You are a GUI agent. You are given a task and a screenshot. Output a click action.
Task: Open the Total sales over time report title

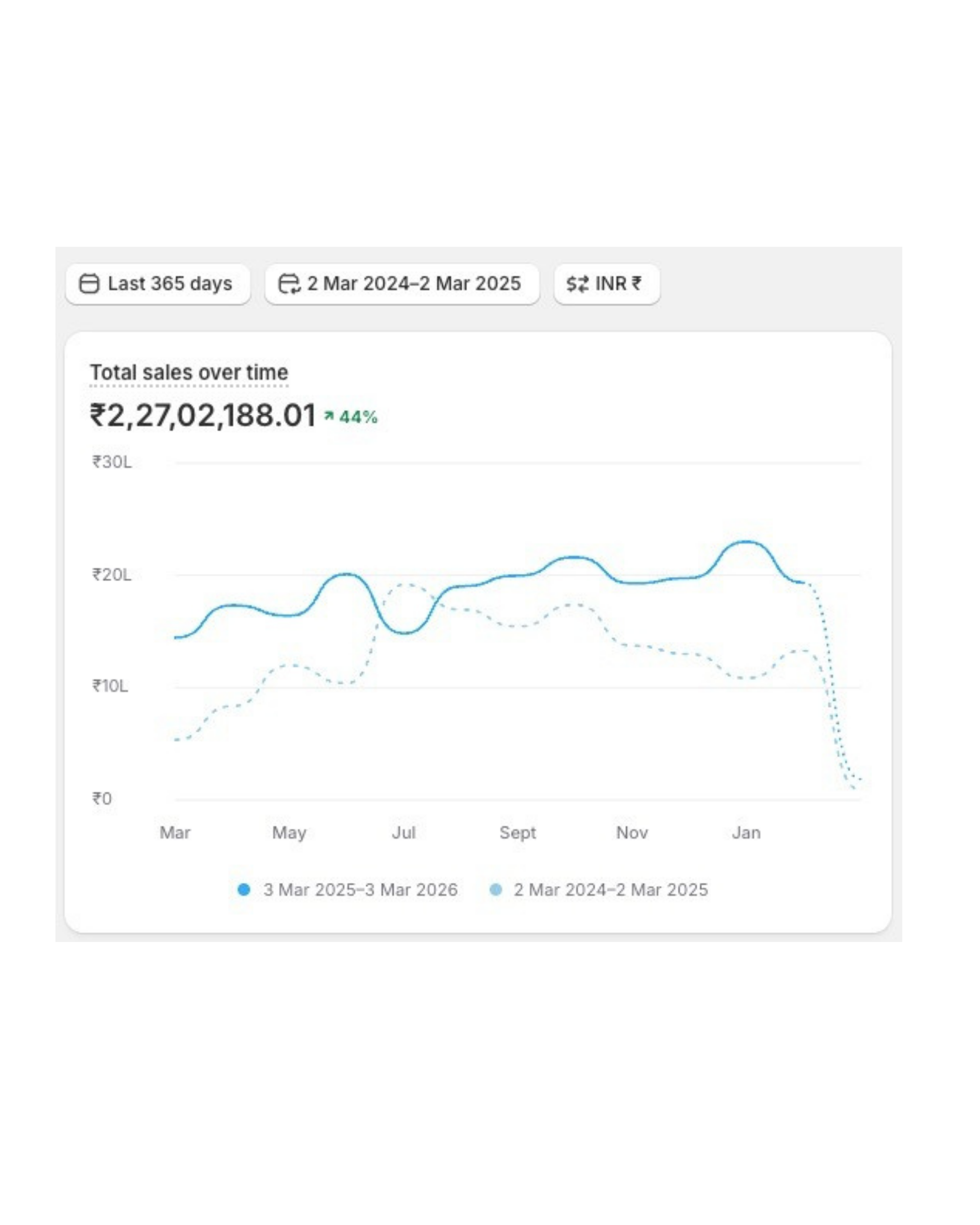(x=189, y=373)
